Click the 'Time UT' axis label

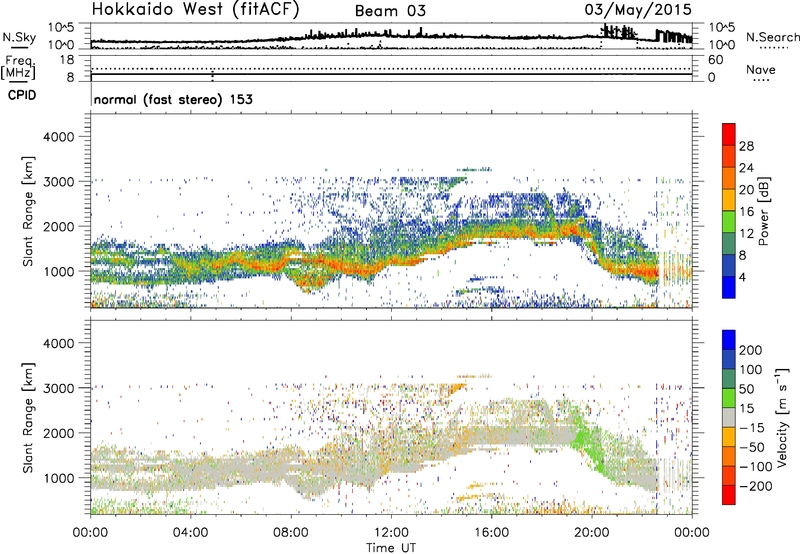pyautogui.click(x=391, y=547)
